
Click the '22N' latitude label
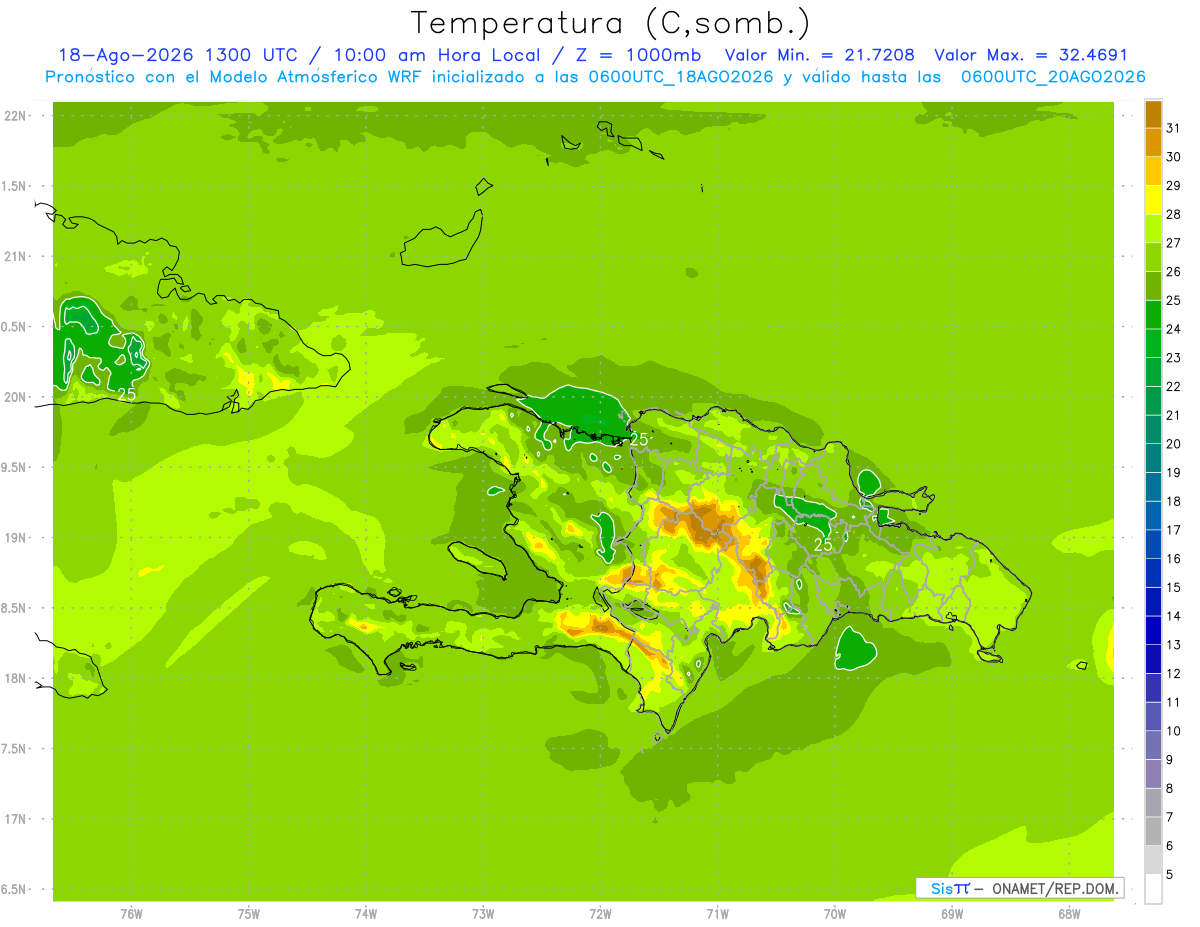15,116
